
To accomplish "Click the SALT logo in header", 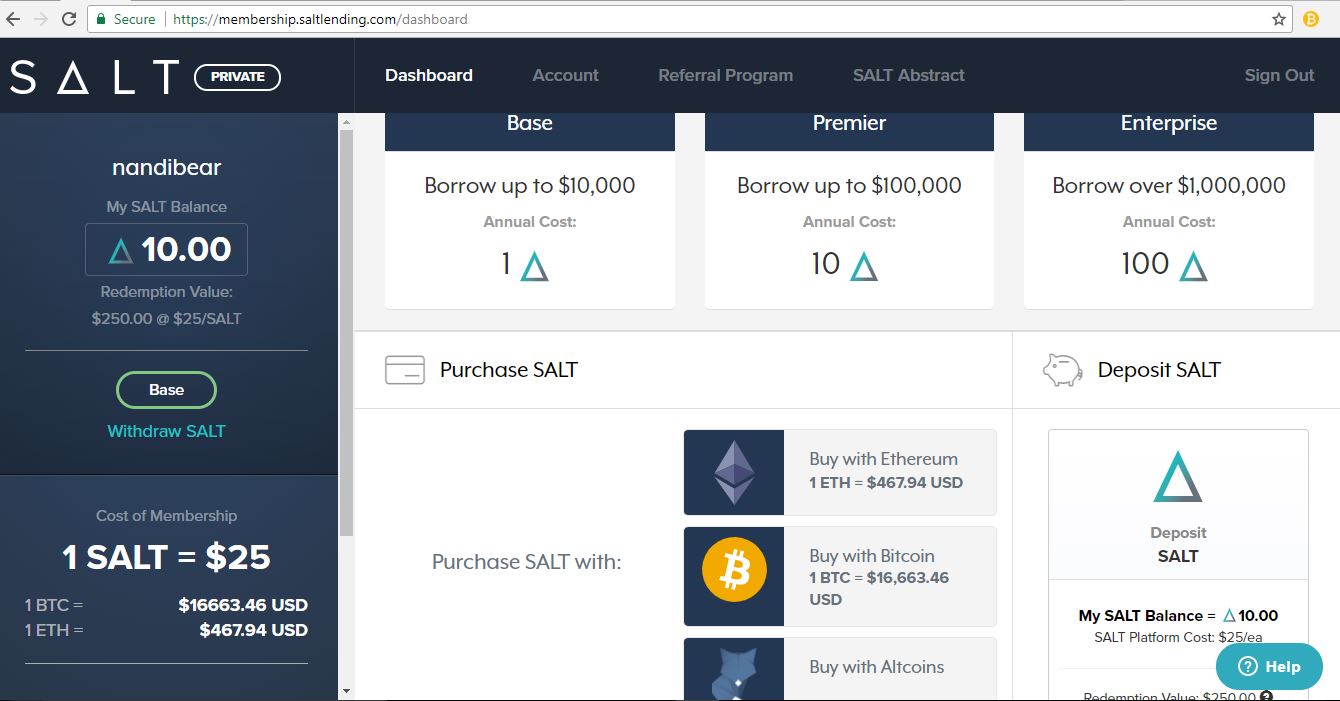I will tap(95, 77).
